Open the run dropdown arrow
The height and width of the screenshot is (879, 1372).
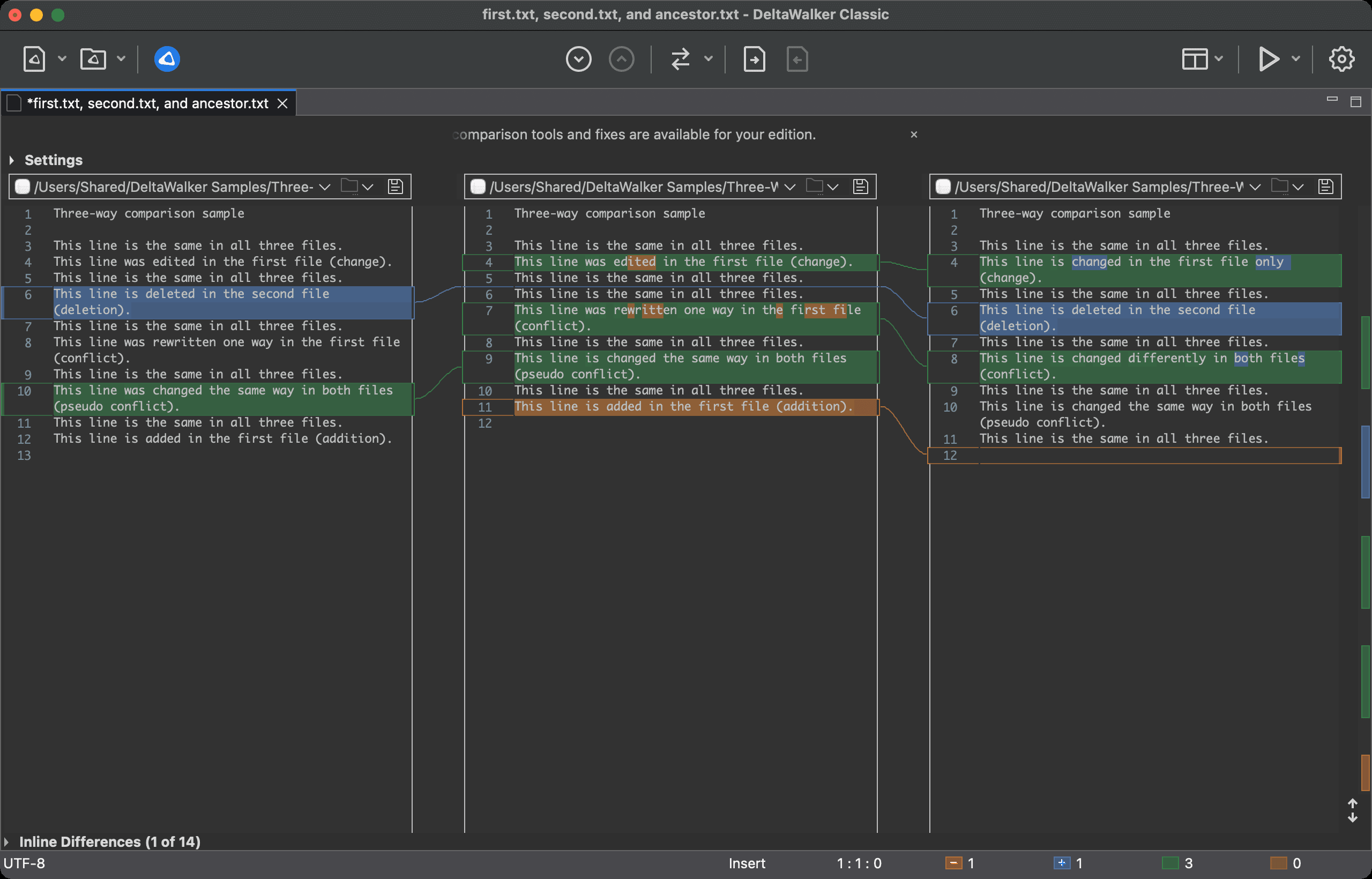(x=1295, y=59)
